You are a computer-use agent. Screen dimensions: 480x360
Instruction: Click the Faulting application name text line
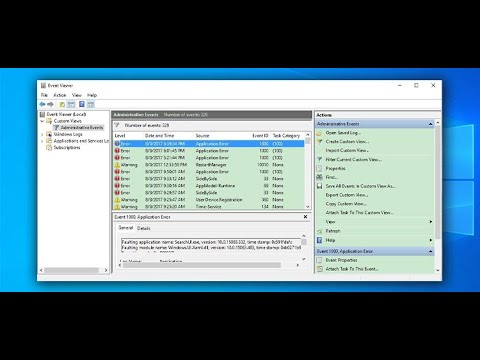207,242
